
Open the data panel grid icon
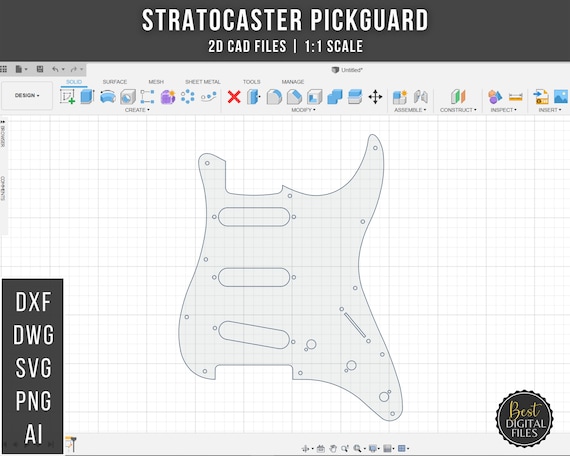pyautogui.click(x=4, y=69)
